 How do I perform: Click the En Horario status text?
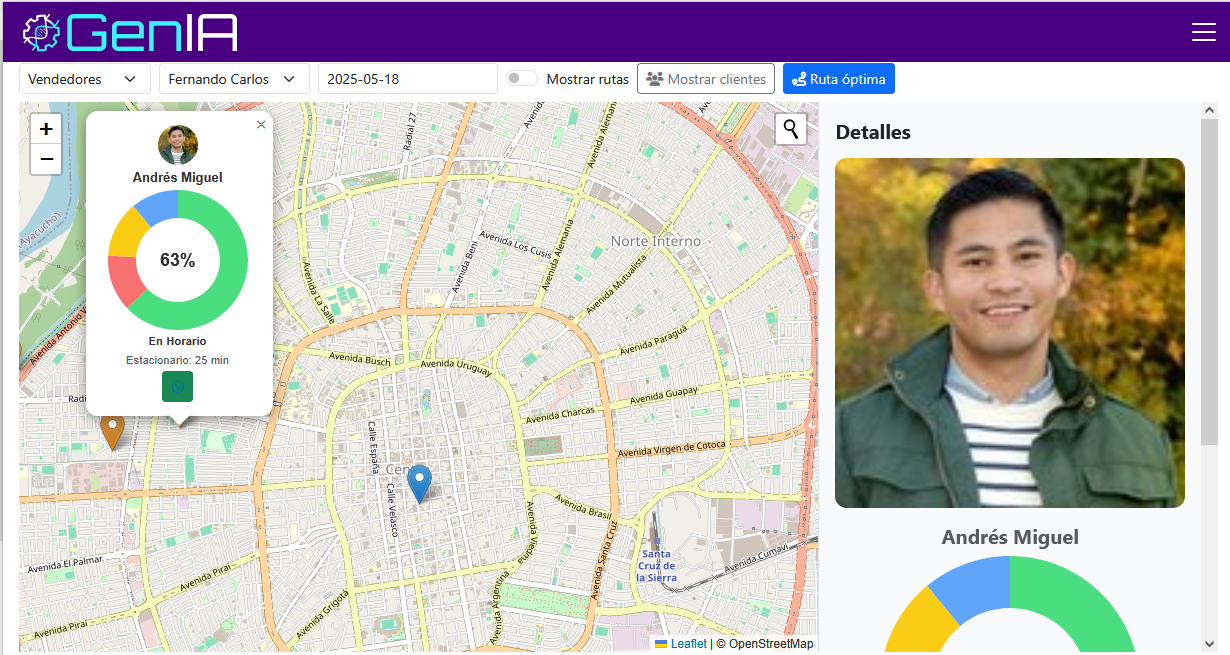(x=178, y=341)
